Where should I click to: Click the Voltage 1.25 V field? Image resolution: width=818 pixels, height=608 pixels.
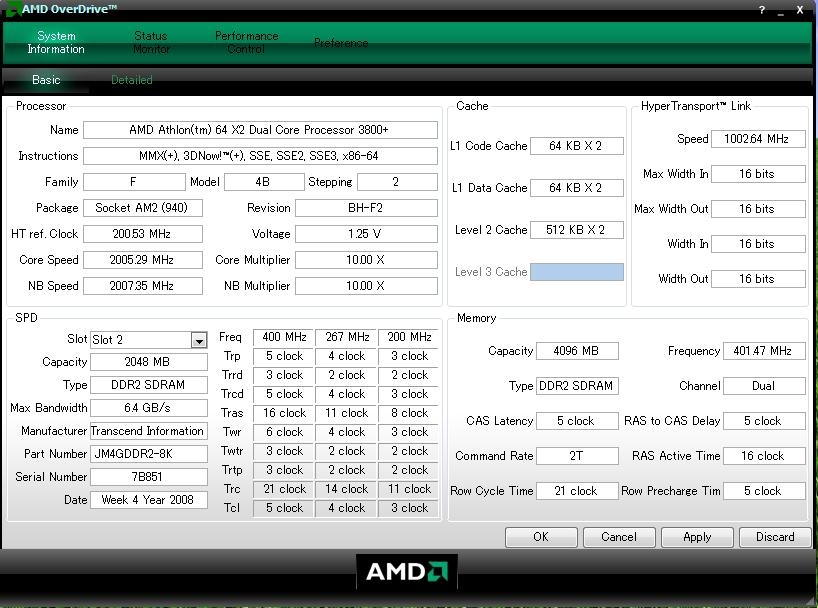[366, 234]
